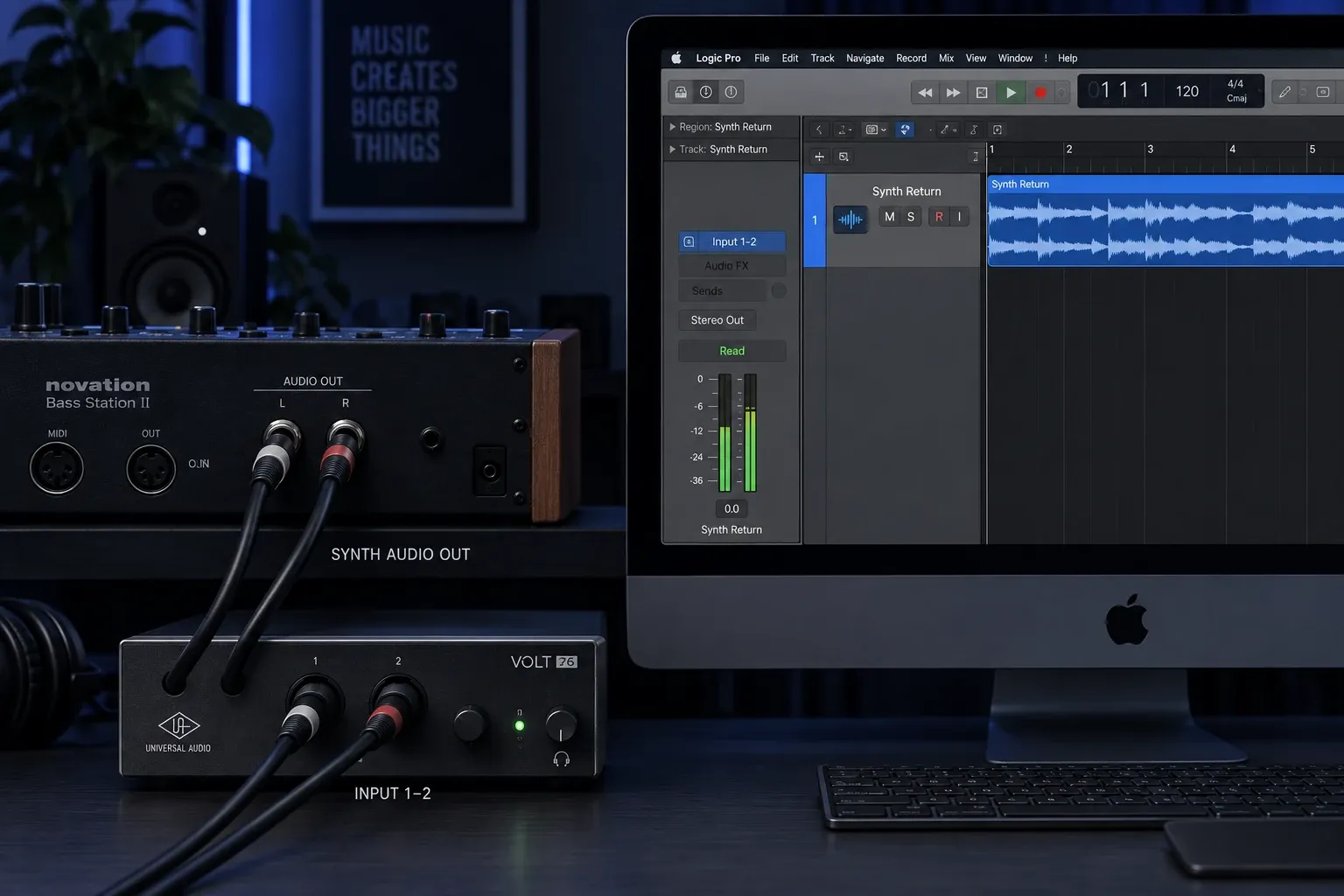Open the Record menu
Screen dimensions: 1344x896
[911, 58]
